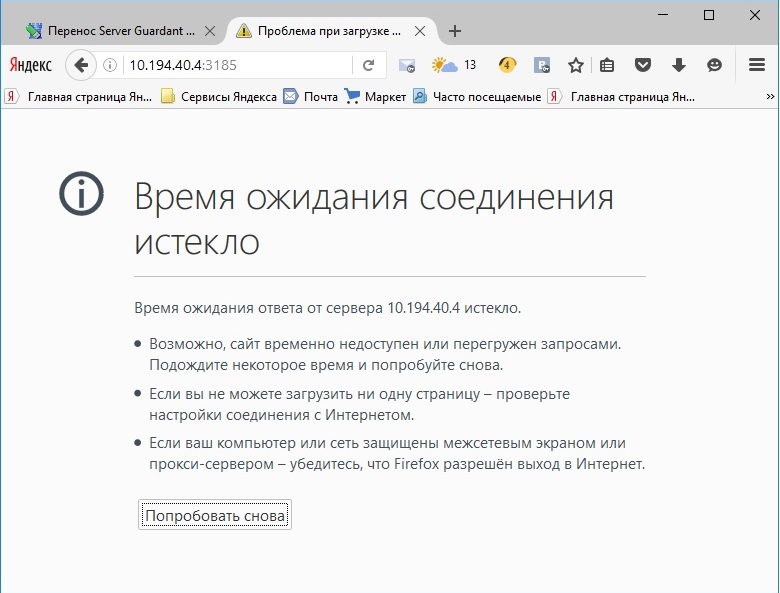Image resolution: width=780 pixels, height=593 pixels.
Task: Click the Почта bookmark
Action: pos(311,97)
